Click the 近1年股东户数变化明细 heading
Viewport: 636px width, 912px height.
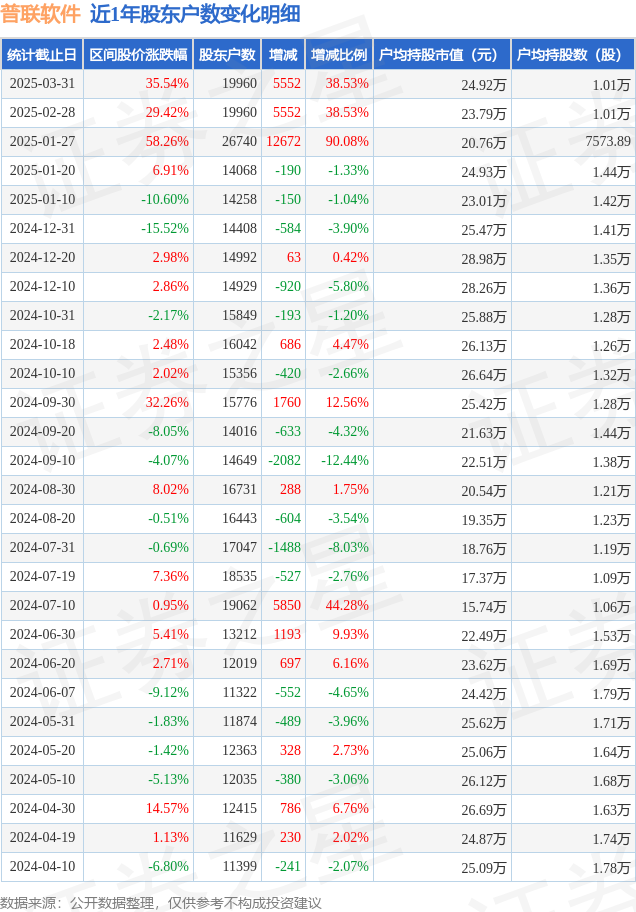pos(195,14)
